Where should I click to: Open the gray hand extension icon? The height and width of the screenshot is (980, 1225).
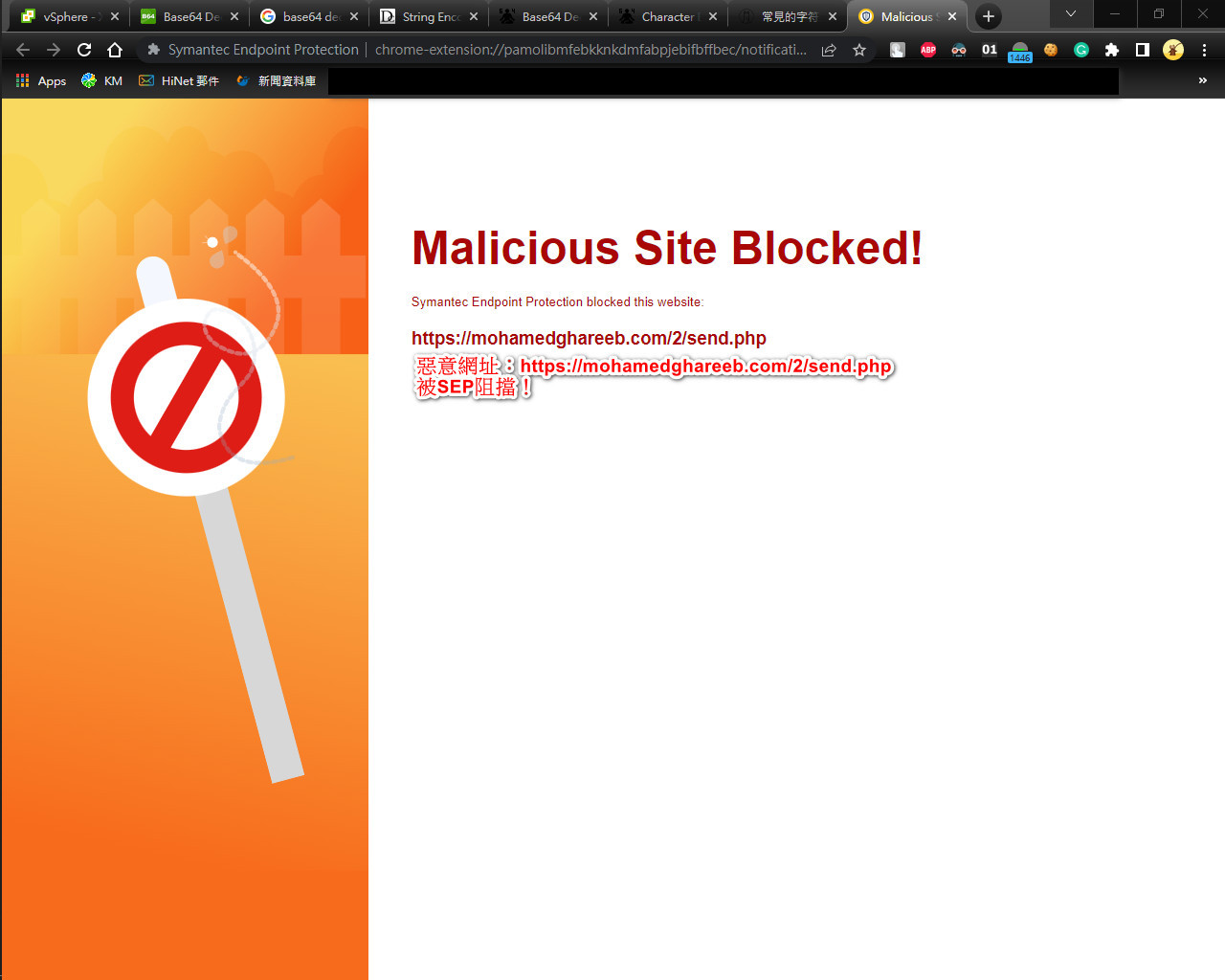pyautogui.click(x=898, y=50)
